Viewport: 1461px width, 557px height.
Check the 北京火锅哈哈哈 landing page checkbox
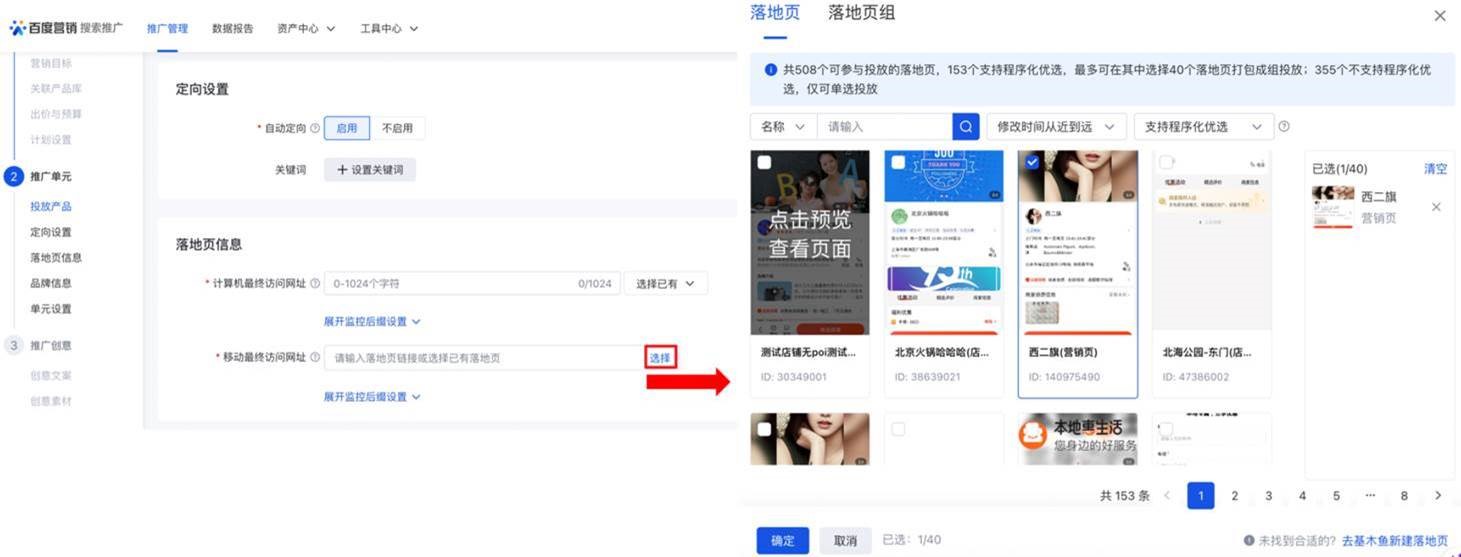898,162
